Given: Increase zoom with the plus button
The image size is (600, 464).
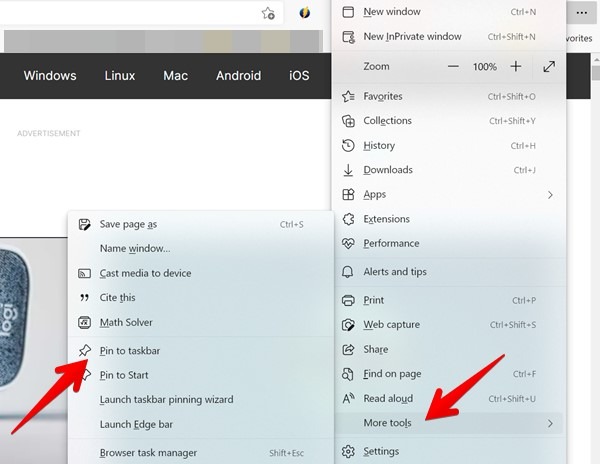Looking at the screenshot, I should 516,67.
